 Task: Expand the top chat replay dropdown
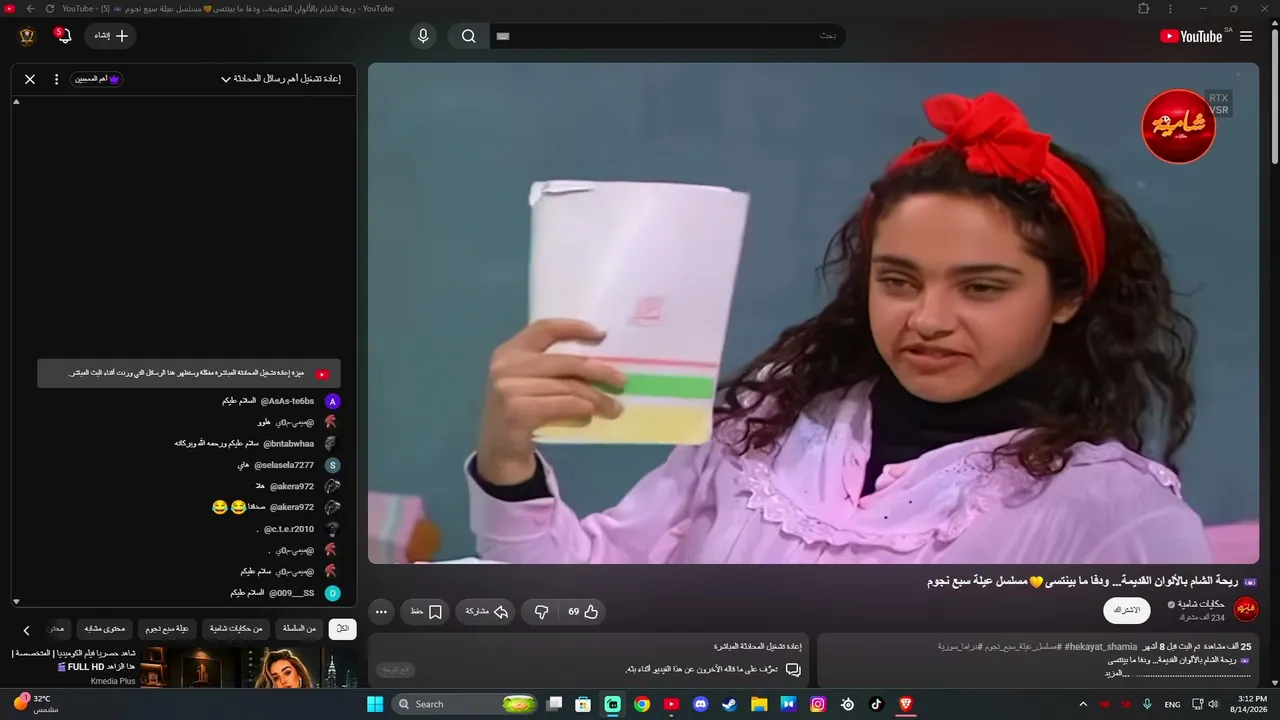tap(281, 79)
